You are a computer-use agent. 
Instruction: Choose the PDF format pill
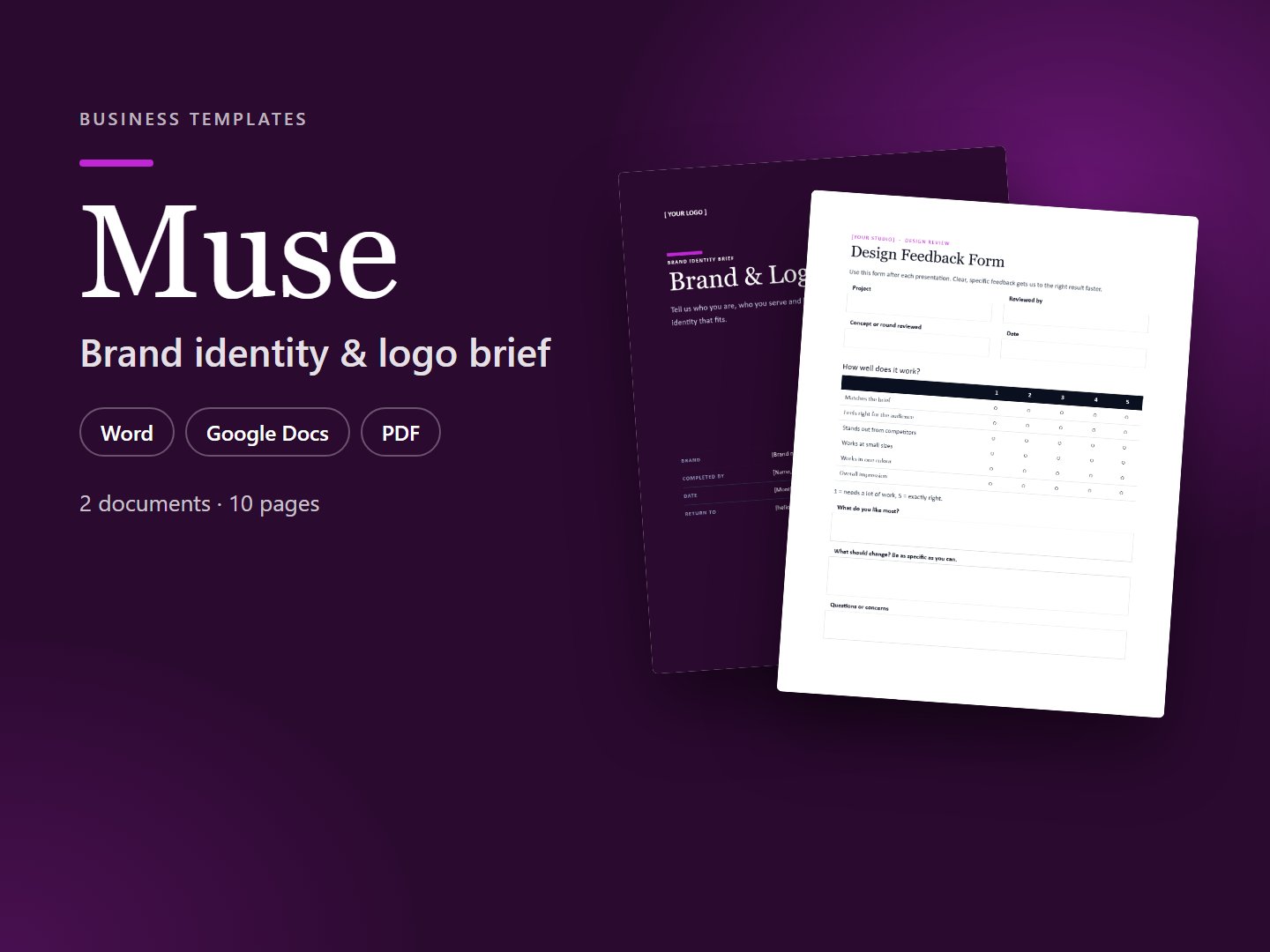click(x=400, y=432)
